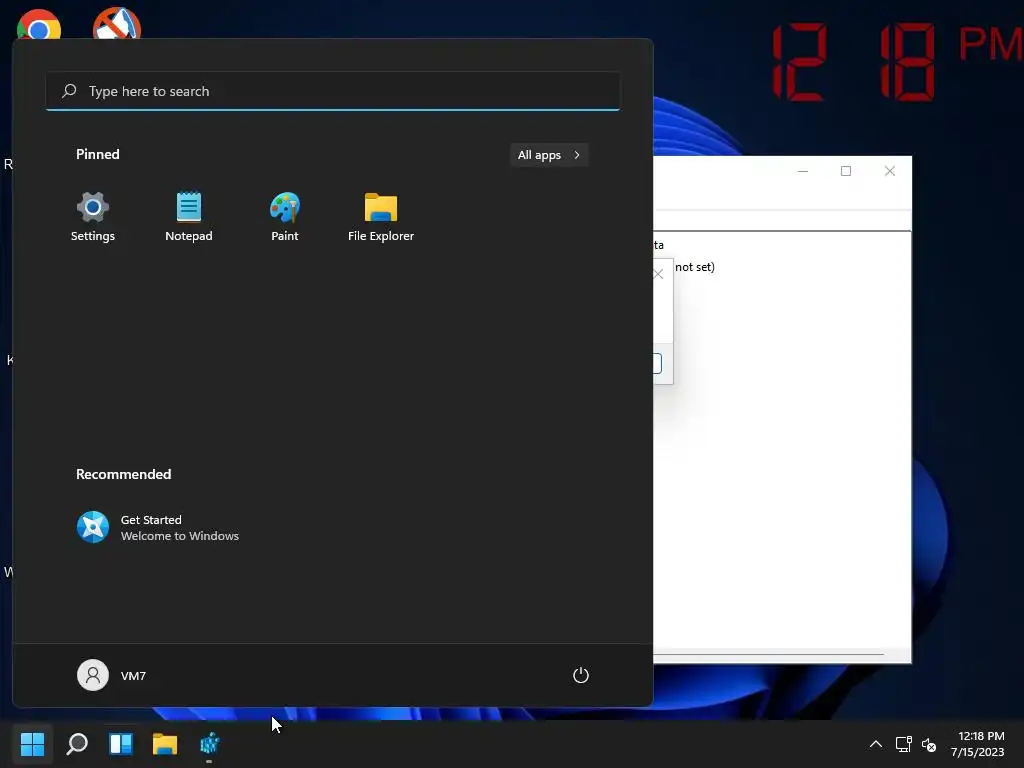Switch to the Registry Editor taskbar icon
This screenshot has width=1024, height=768.
pos(209,744)
